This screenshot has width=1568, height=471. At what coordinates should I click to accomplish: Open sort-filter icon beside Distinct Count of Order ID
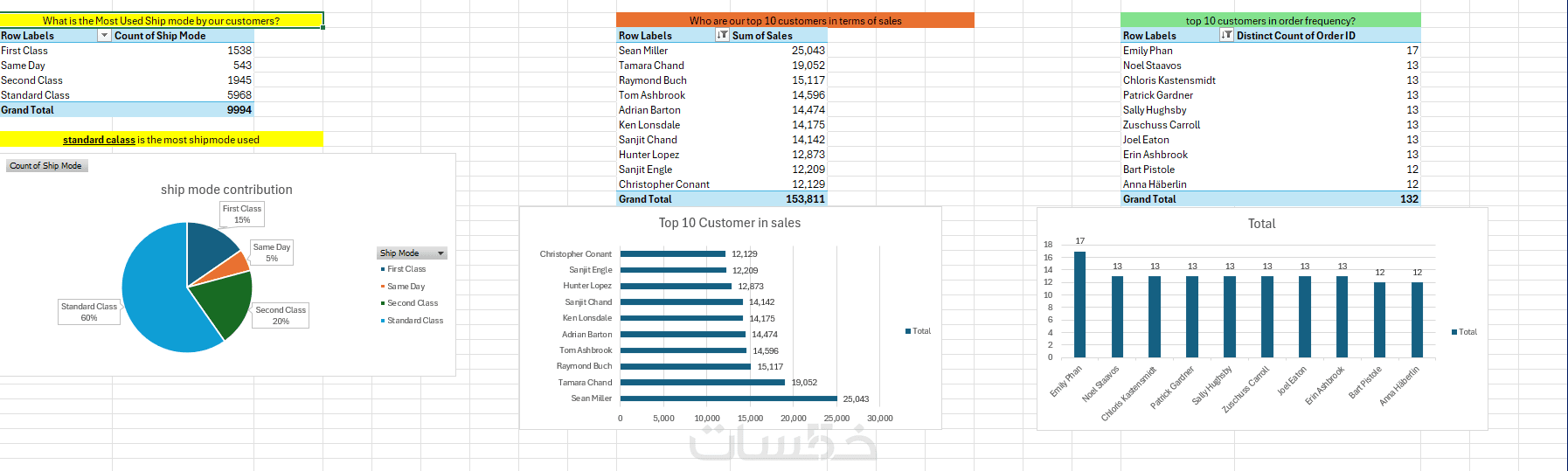pyautogui.click(x=1226, y=36)
